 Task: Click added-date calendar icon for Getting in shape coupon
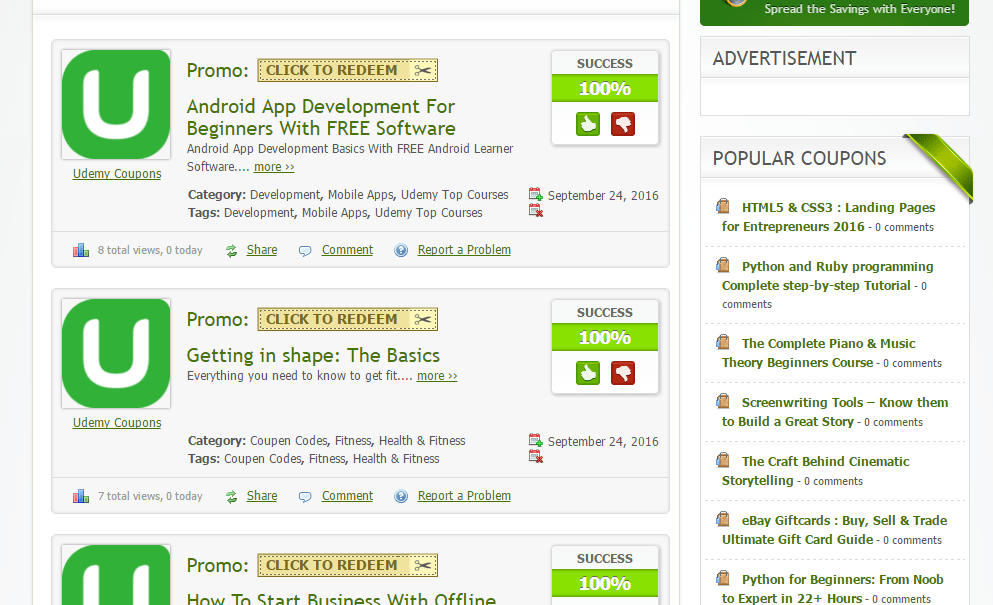pyautogui.click(x=536, y=440)
